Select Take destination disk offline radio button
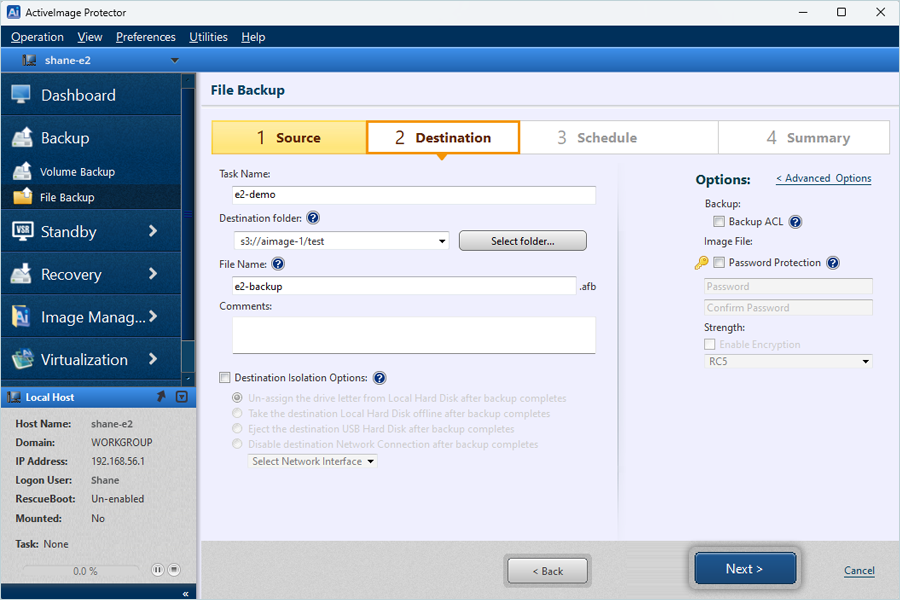The height and width of the screenshot is (600, 900). [x=237, y=413]
